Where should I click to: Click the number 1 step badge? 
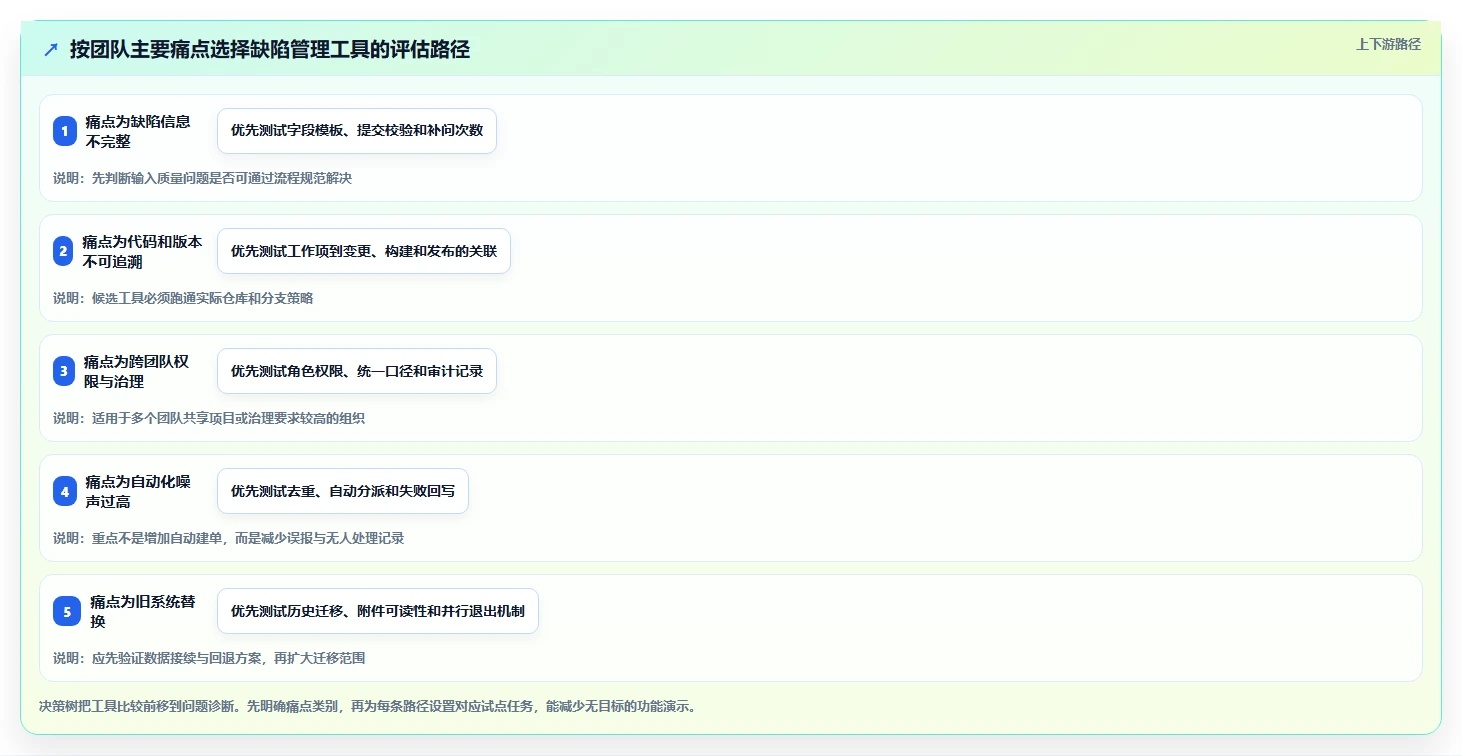coord(65,131)
